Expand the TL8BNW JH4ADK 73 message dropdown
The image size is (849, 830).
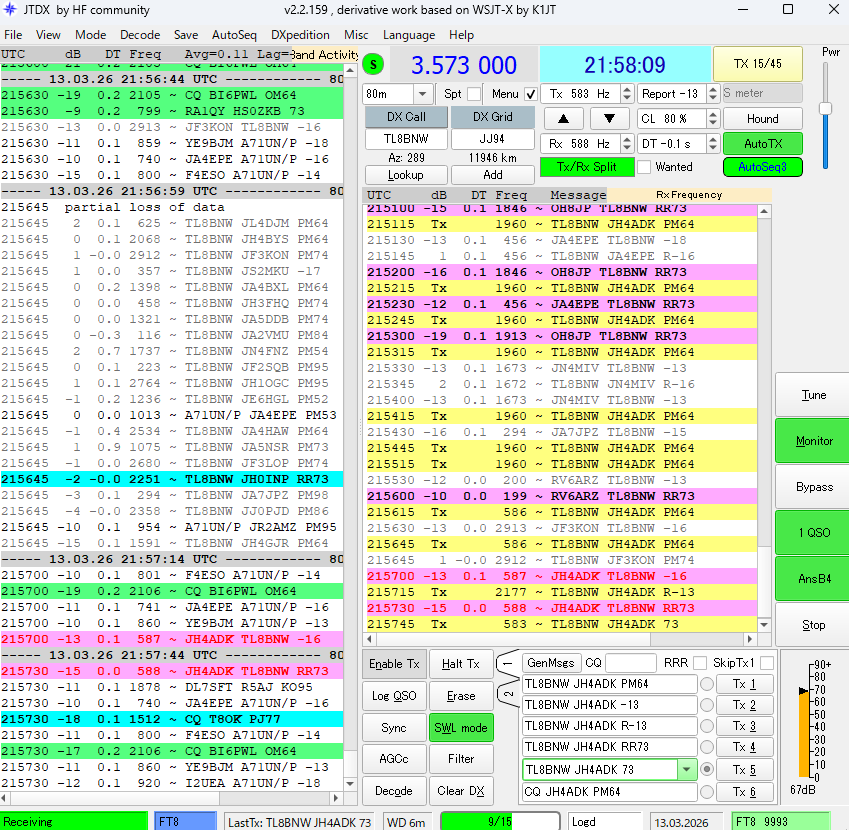[686, 770]
